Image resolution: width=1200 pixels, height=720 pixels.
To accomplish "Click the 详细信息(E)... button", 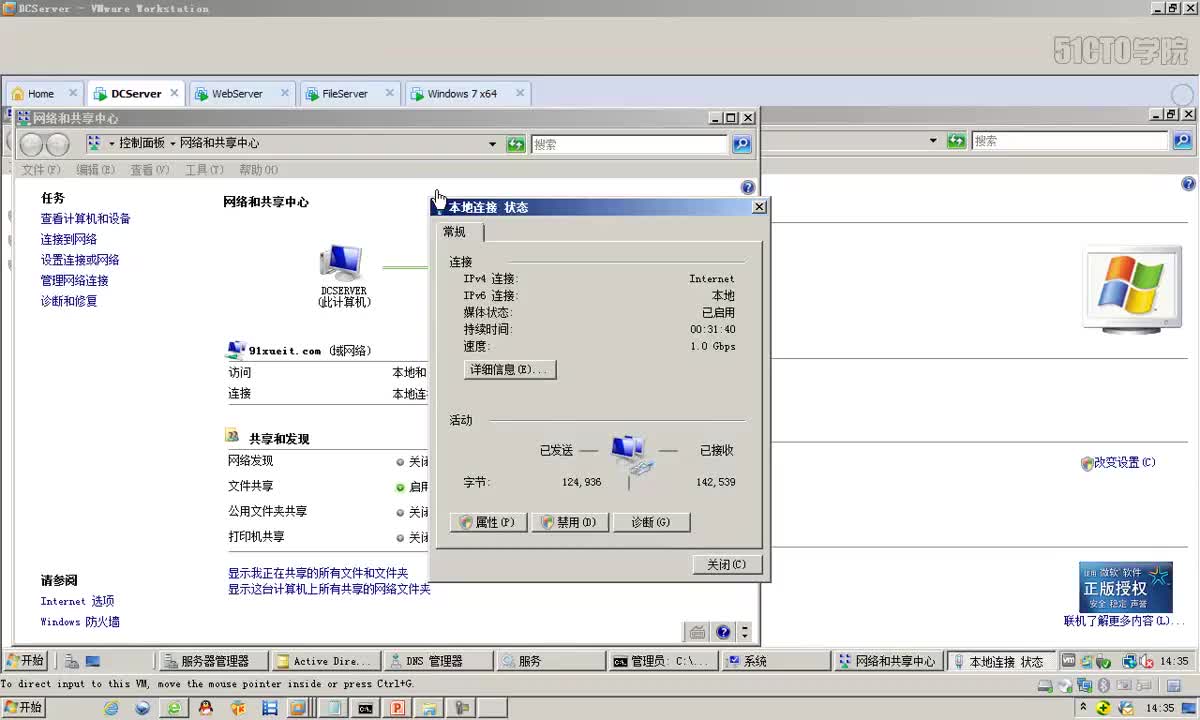I will [510, 370].
